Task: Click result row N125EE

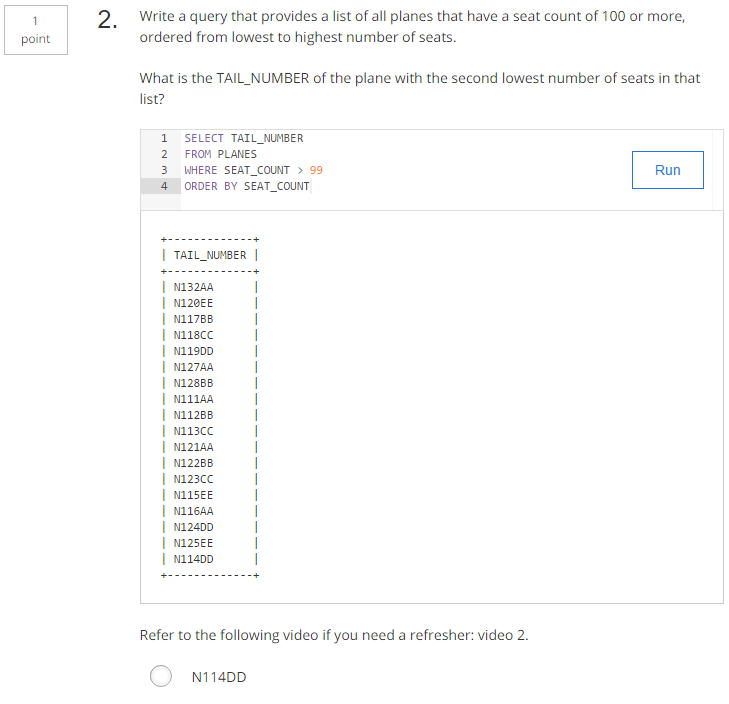Action: [x=193, y=543]
